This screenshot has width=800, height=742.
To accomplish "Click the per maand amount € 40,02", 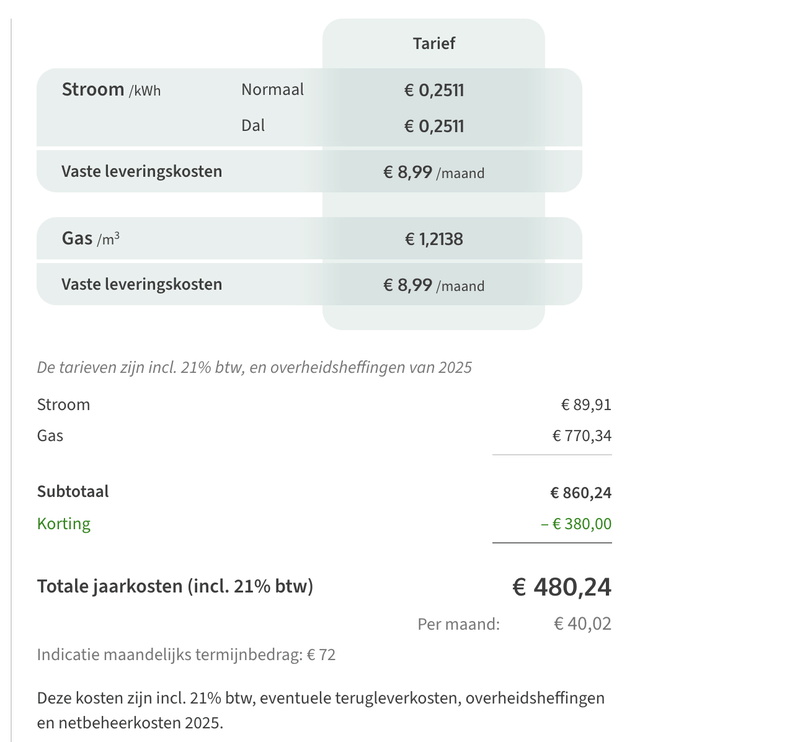I will tap(582, 624).
